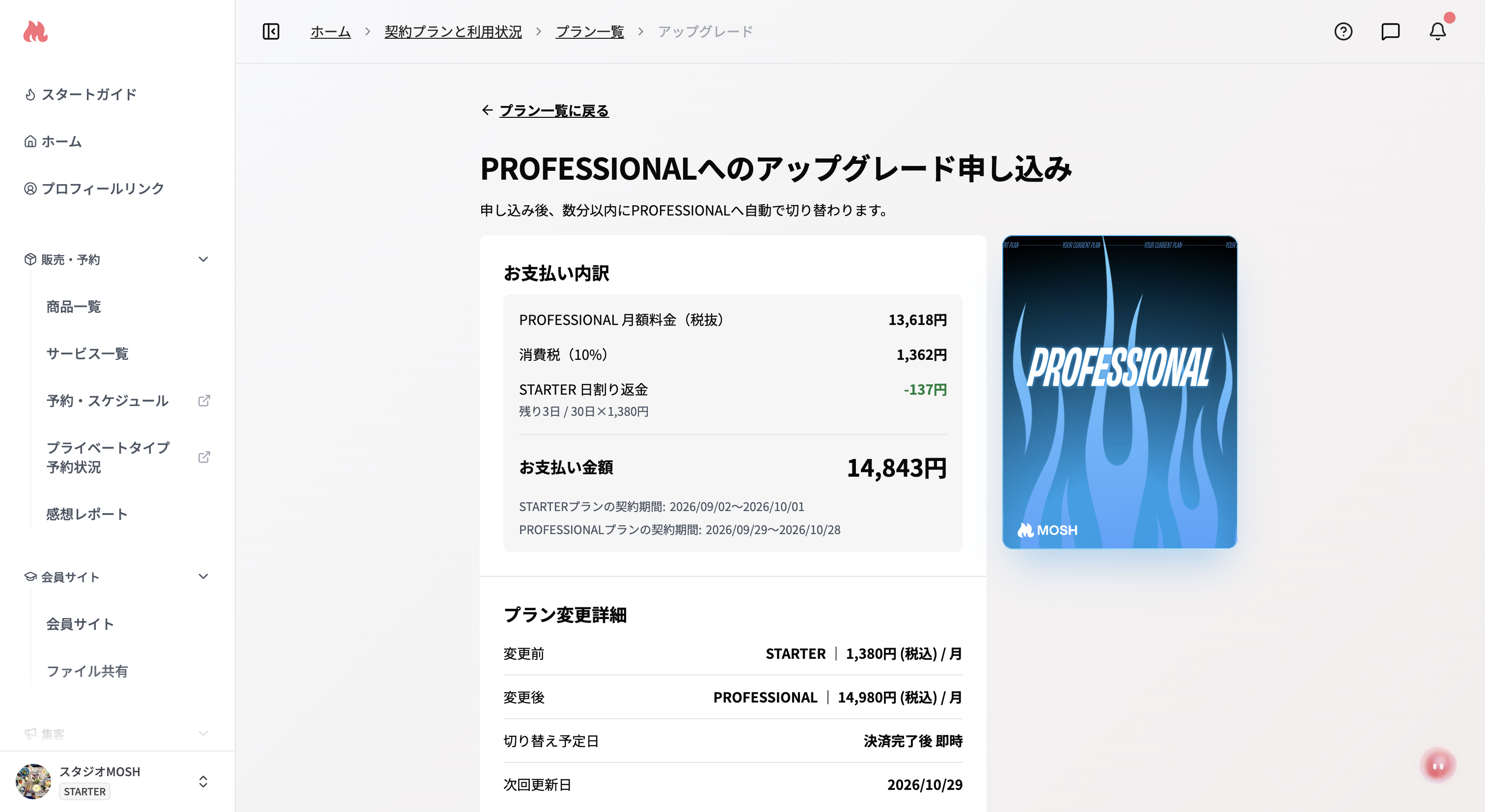Viewport: 1485px width, 812px height.
Task: Open 予約・スケジュール in the sidebar
Action: click(x=108, y=401)
